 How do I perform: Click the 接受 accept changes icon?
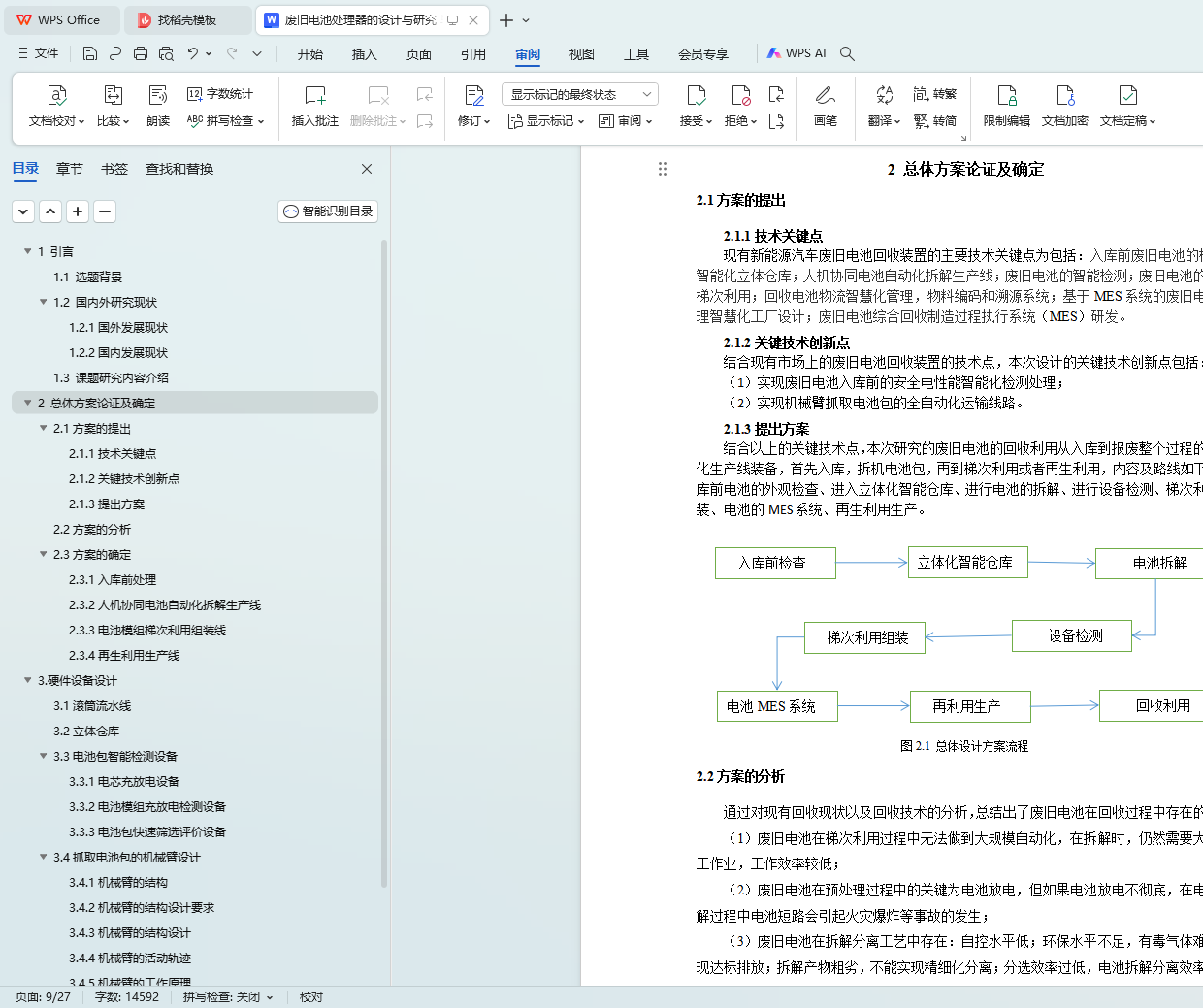coord(697,95)
